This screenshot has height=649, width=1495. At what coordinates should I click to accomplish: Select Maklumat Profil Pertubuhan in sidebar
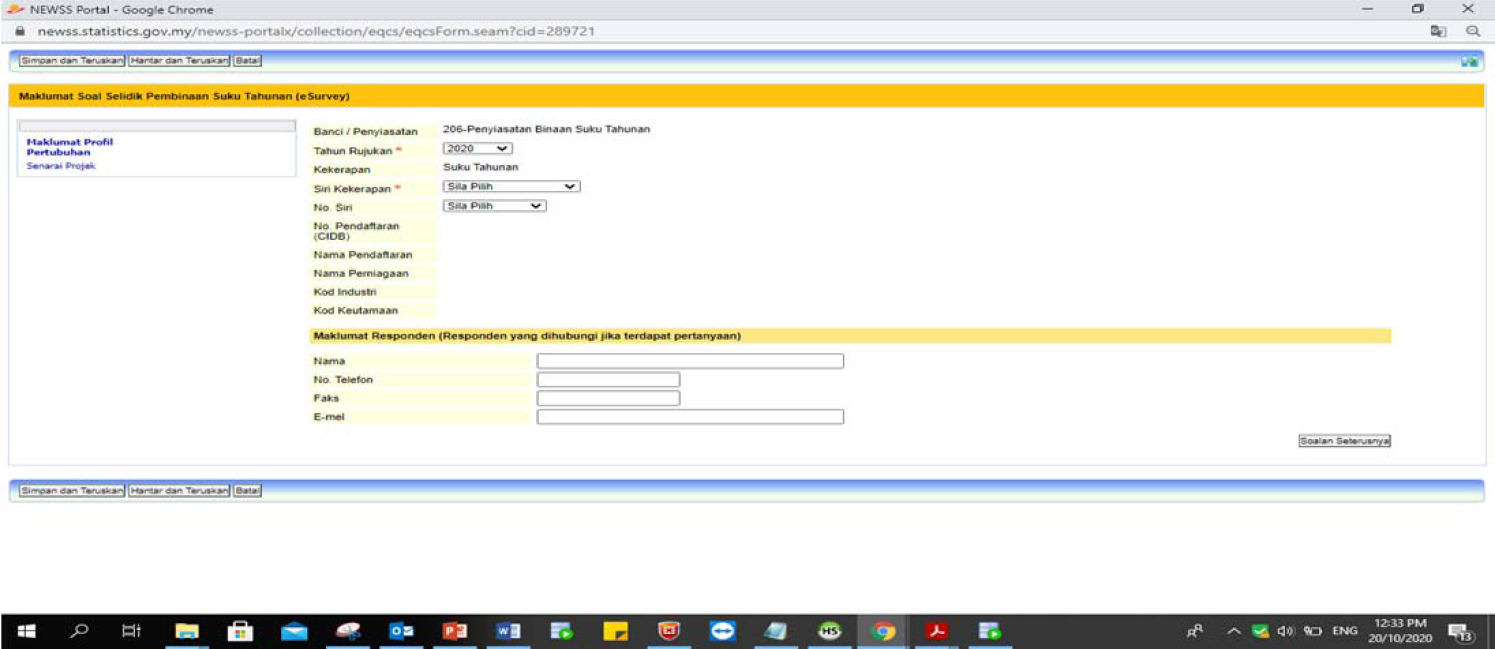(x=69, y=147)
